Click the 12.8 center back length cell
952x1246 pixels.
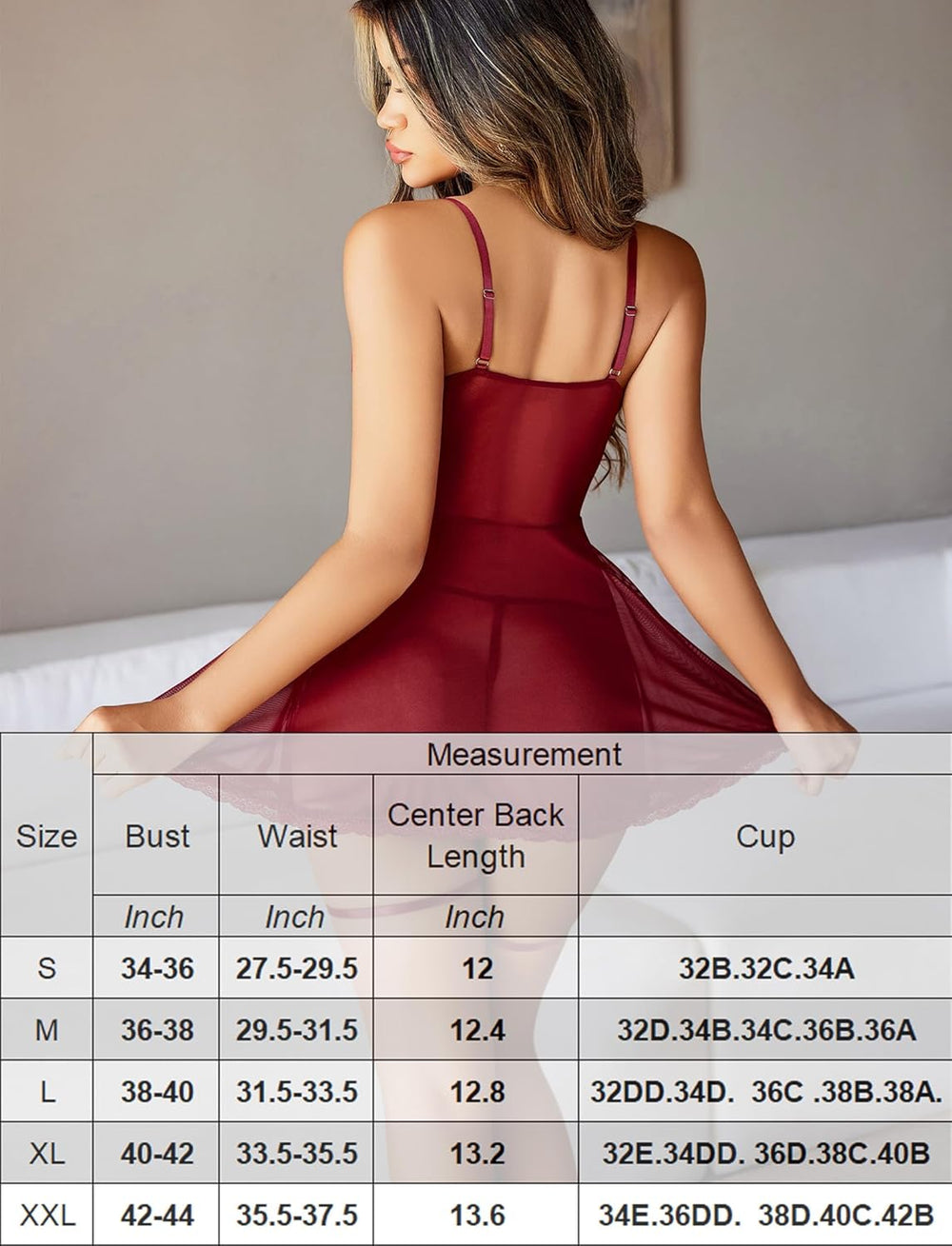coord(476,1092)
